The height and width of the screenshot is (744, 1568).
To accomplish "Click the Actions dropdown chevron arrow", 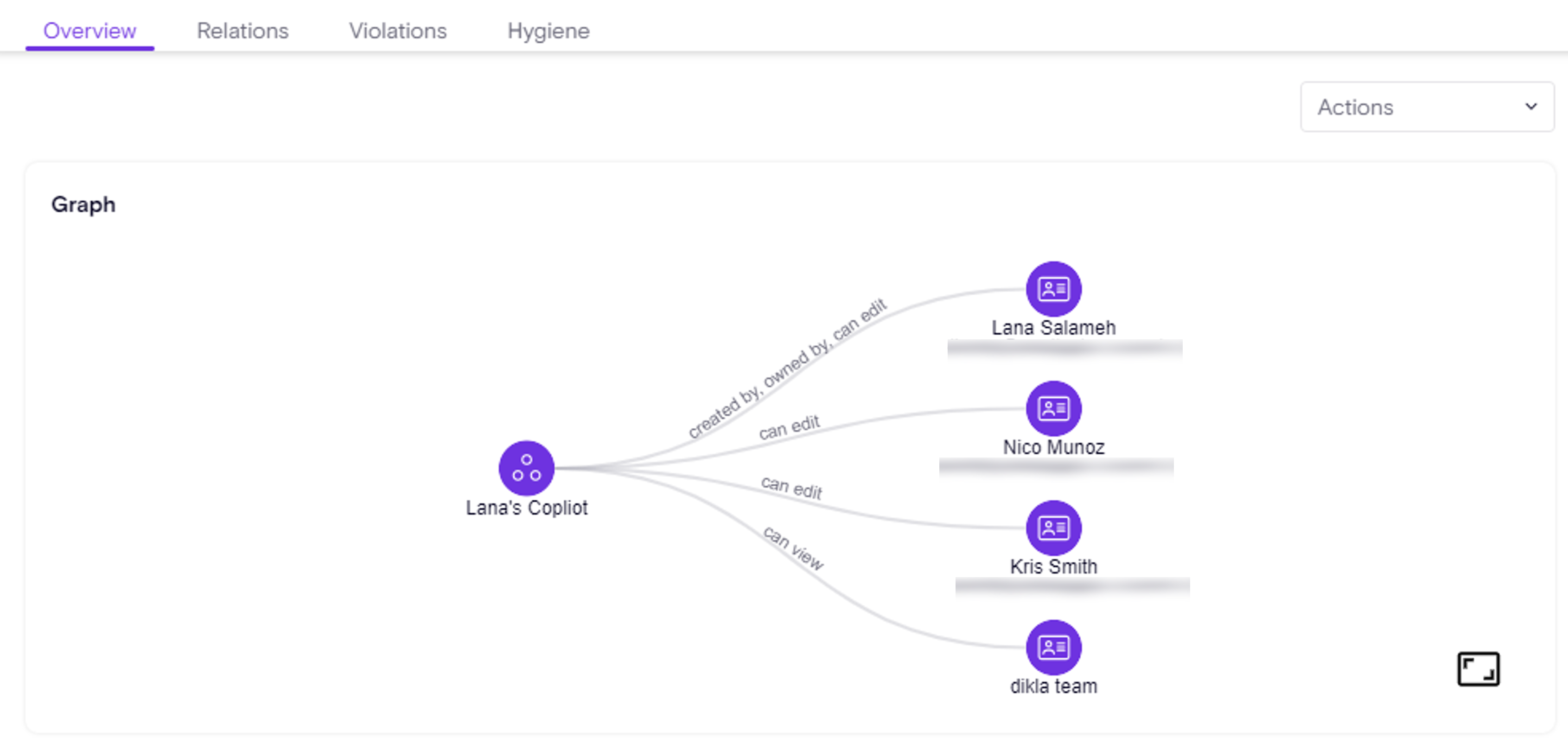I will point(1531,107).
